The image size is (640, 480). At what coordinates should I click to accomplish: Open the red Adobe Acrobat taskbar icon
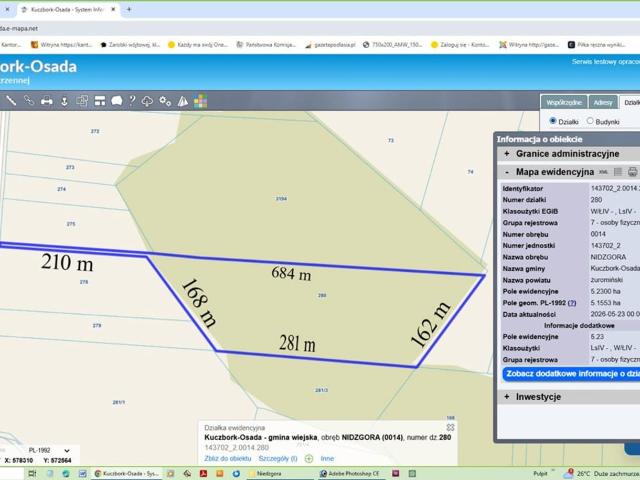(x=203, y=473)
